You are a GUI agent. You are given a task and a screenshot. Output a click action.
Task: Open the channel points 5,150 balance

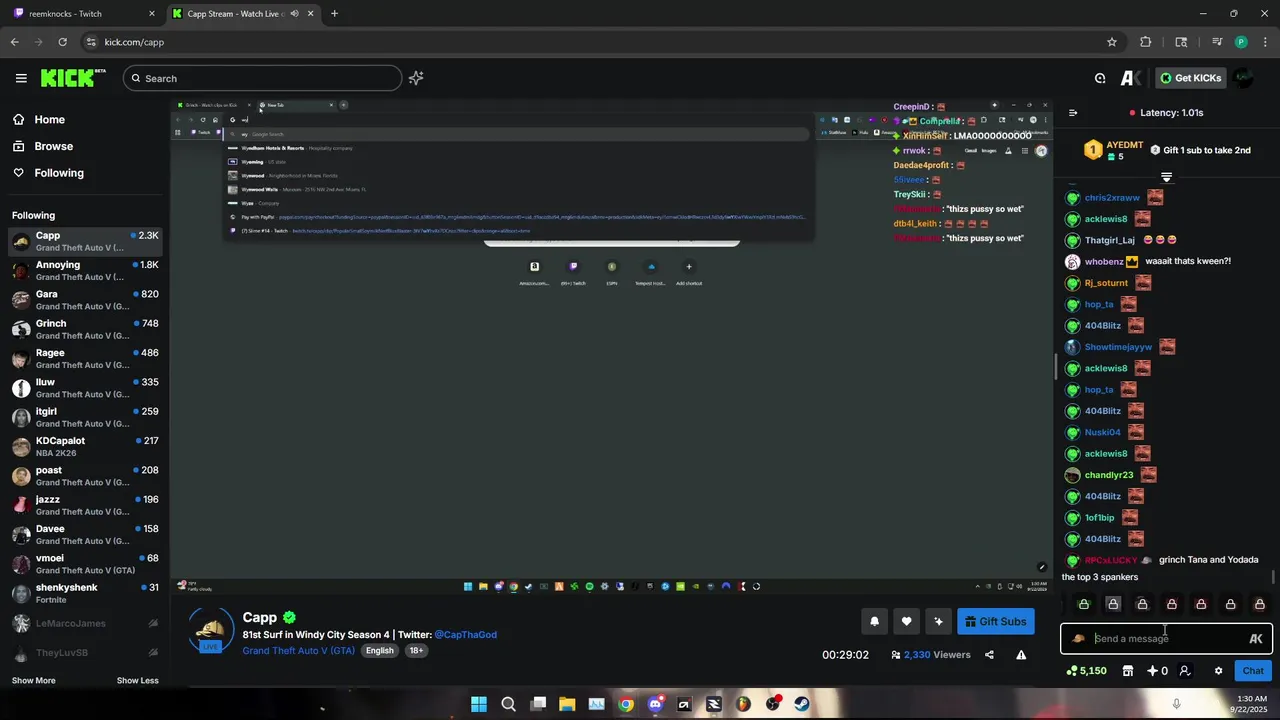1087,671
